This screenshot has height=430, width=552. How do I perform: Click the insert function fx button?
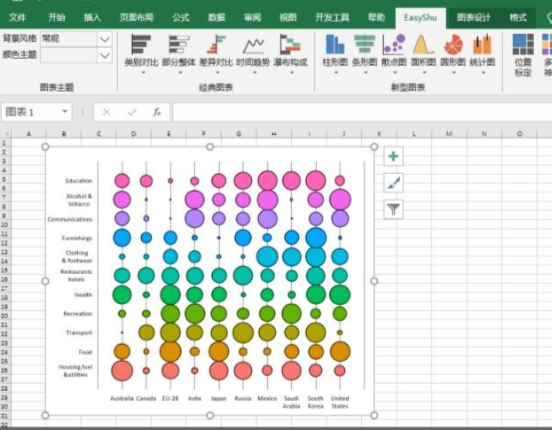(157, 112)
